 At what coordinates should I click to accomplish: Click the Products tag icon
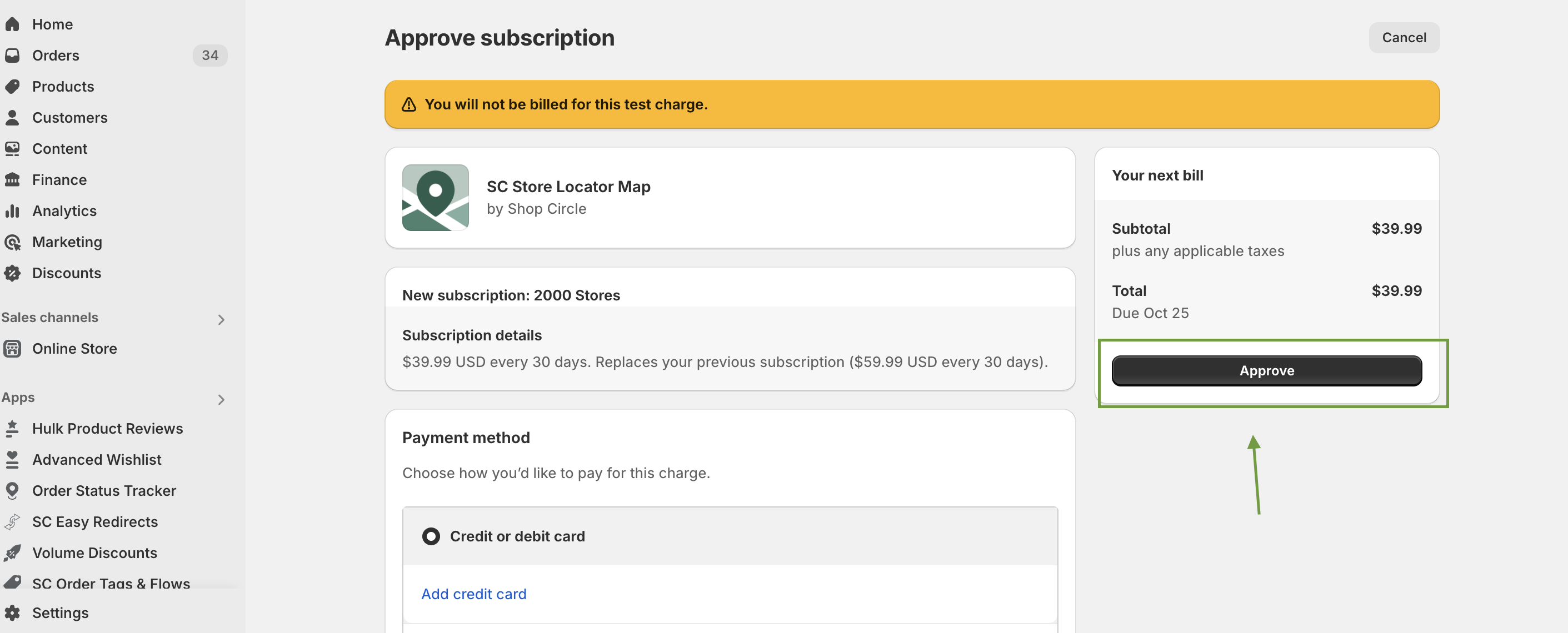(x=12, y=87)
